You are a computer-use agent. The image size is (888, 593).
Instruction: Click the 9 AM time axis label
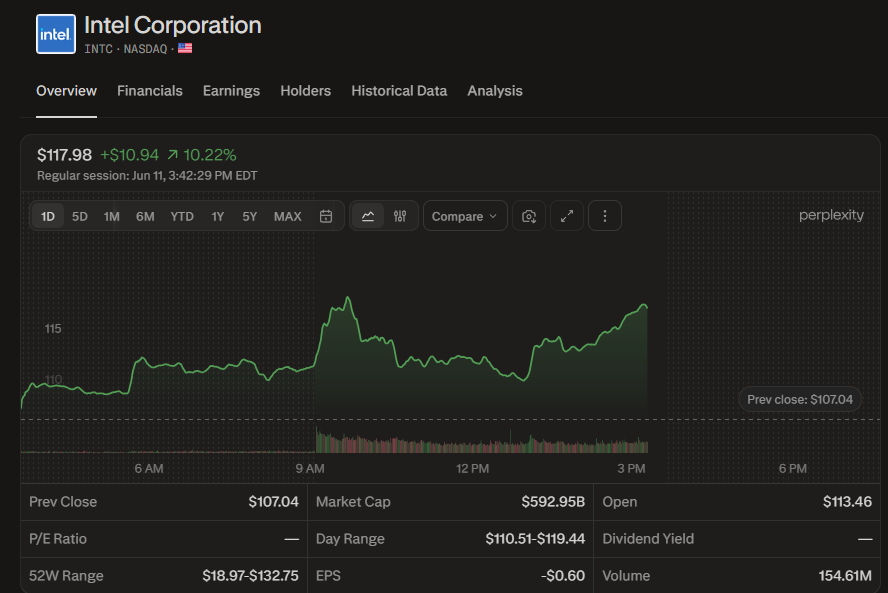pyautogui.click(x=310, y=469)
